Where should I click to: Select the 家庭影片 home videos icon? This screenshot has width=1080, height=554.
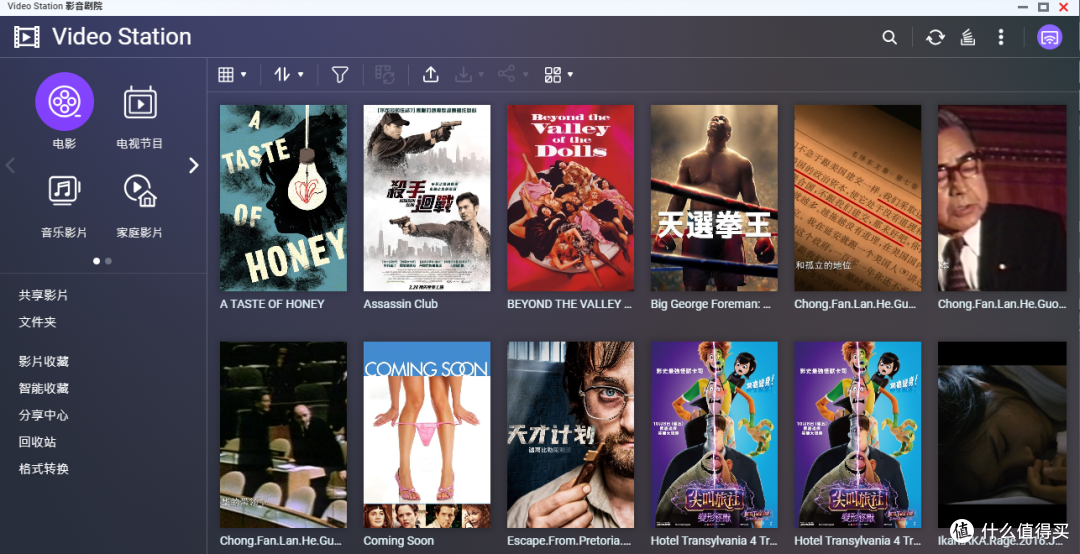140,191
